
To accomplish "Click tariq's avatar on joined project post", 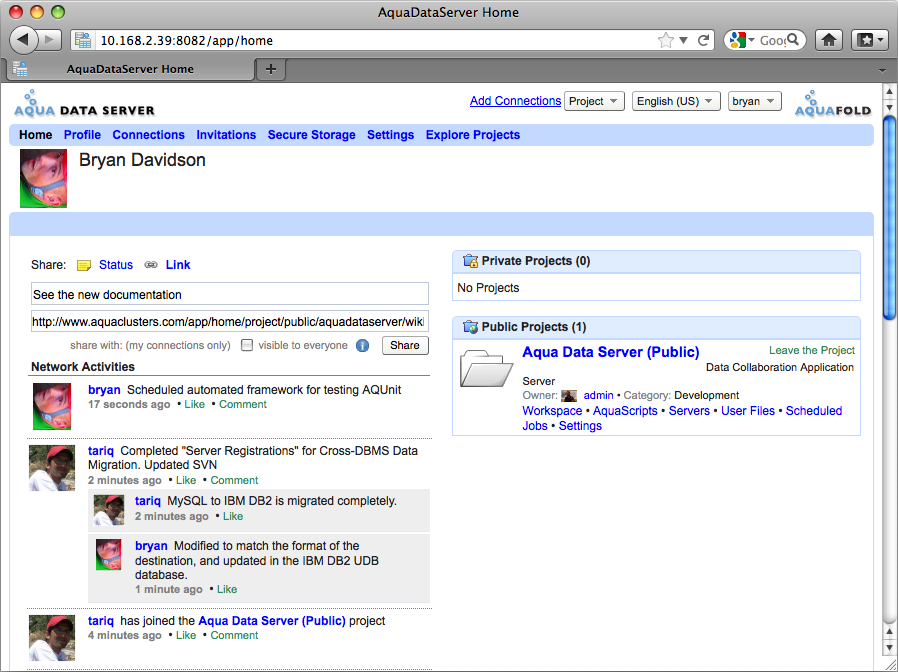I will [x=52, y=638].
